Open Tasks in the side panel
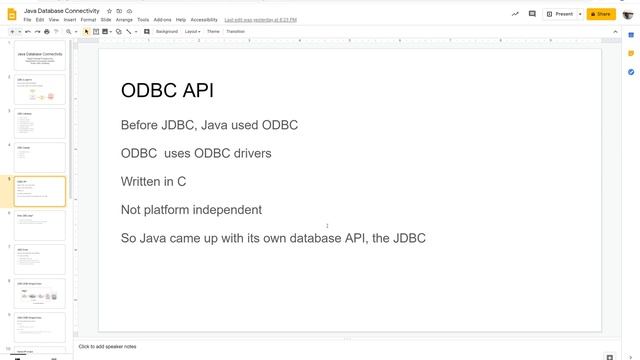The width and height of the screenshot is (640, 360). pos(631,72)
